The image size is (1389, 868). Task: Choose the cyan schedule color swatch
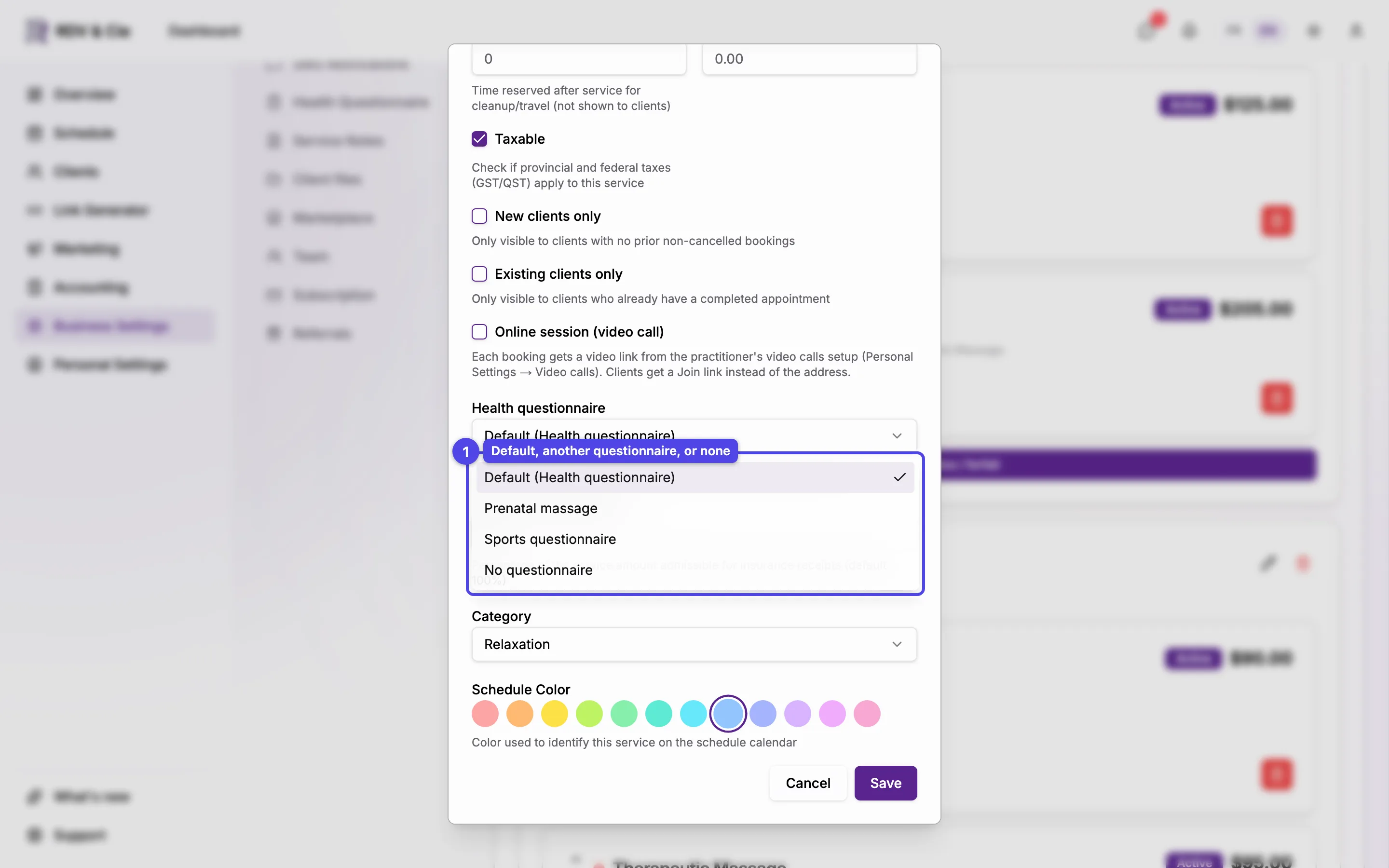tap(694, 714)
